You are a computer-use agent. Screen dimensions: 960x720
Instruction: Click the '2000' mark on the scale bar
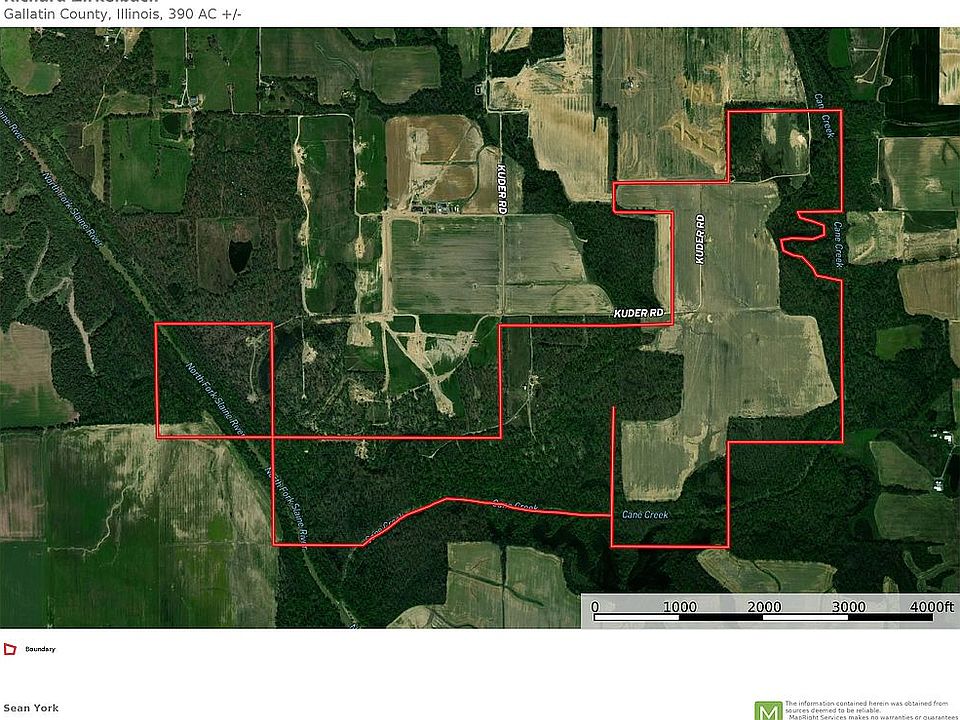(x=764, y=607)
